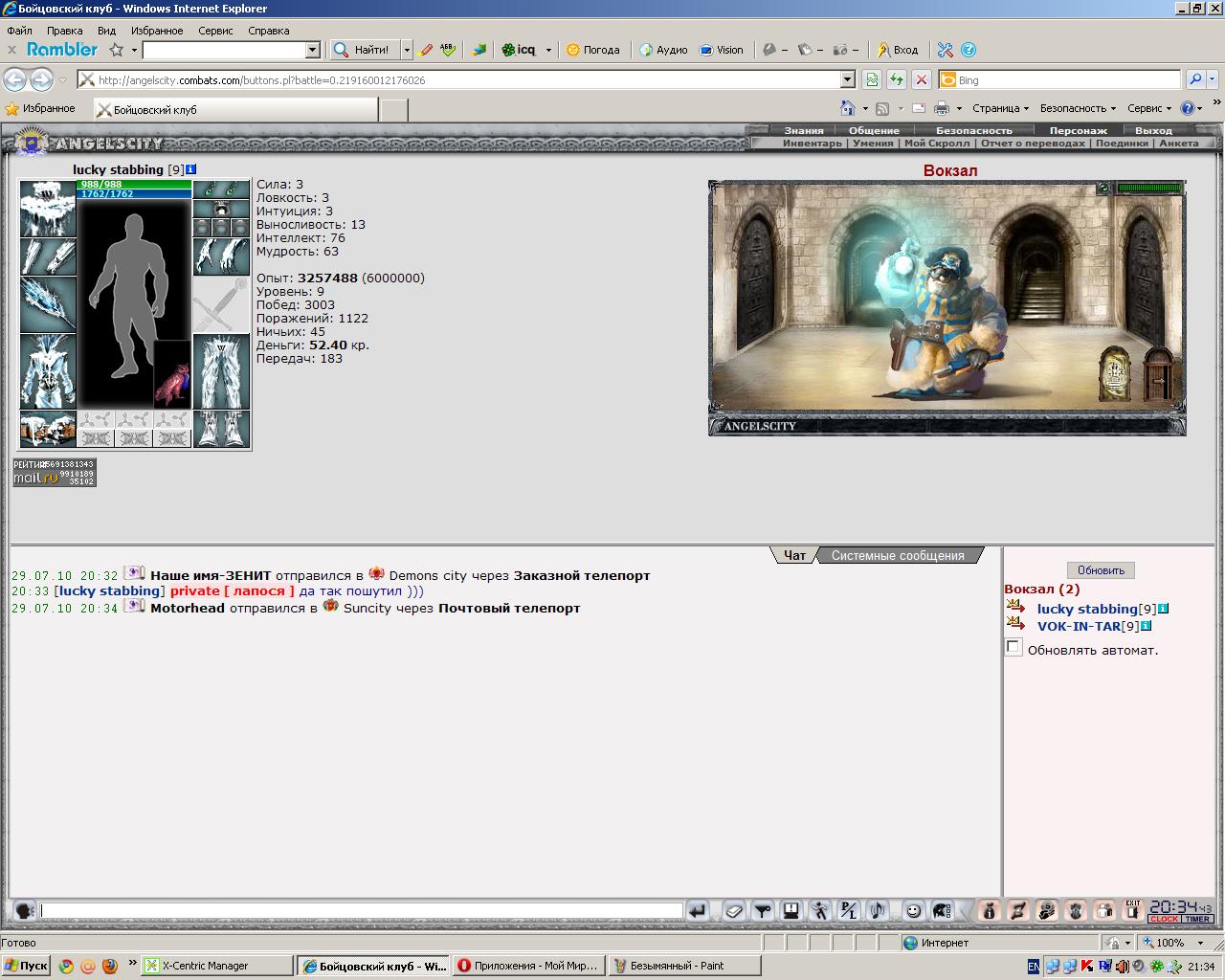
Task: Click the private message arrow beside VOK-IN-TAR
Action: coord(1015,624)
